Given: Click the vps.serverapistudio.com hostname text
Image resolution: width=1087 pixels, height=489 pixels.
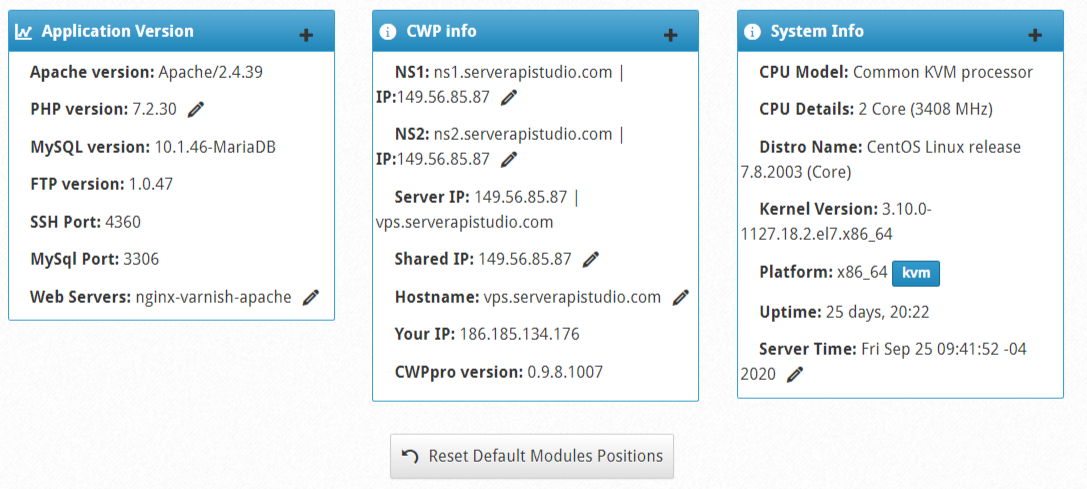Looking at the screenshot, I should pyautogui.click(x=572, y=298).
